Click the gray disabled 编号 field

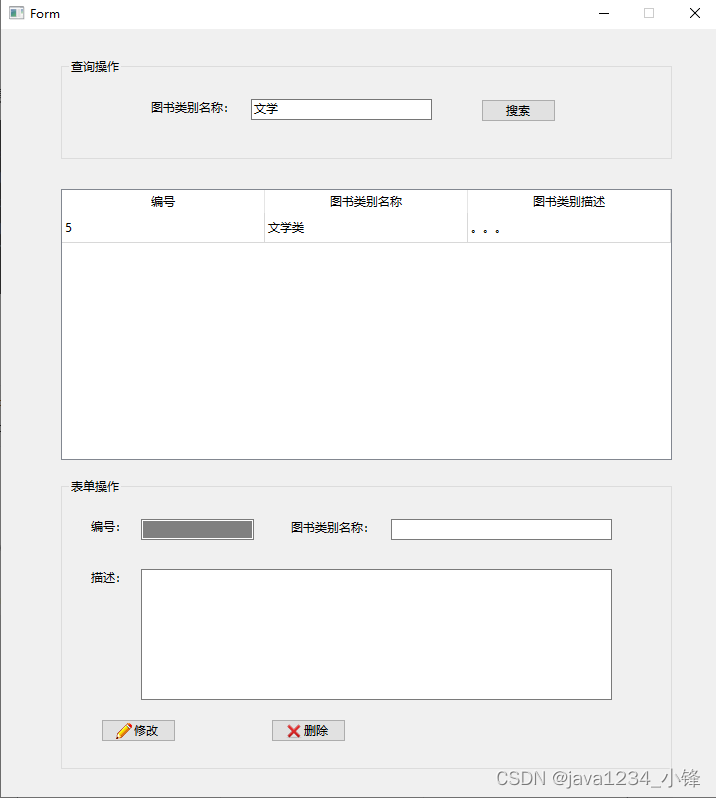tap(197, 529)
